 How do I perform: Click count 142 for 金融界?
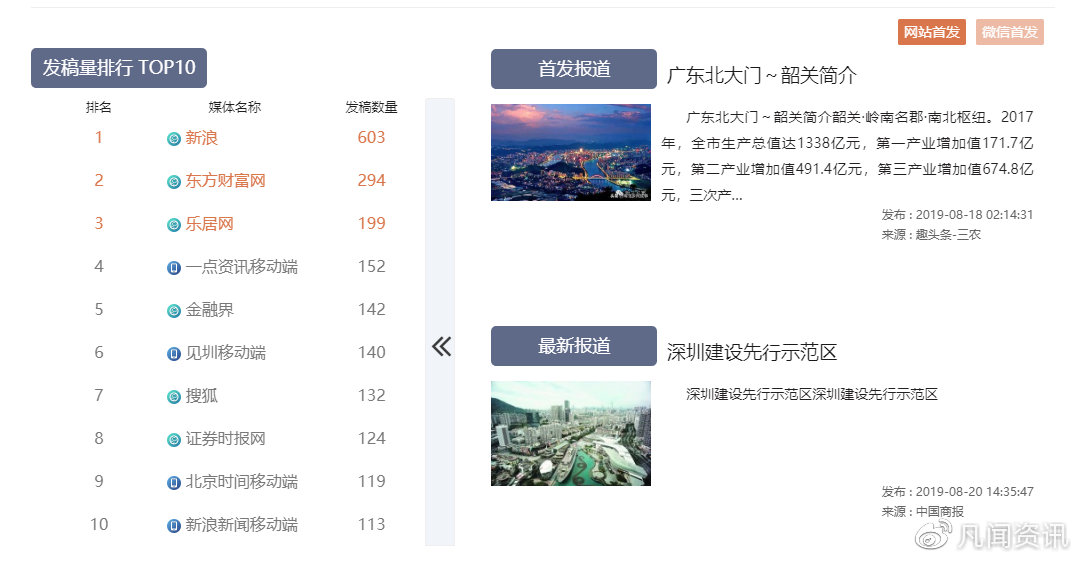tap(372, 310)
